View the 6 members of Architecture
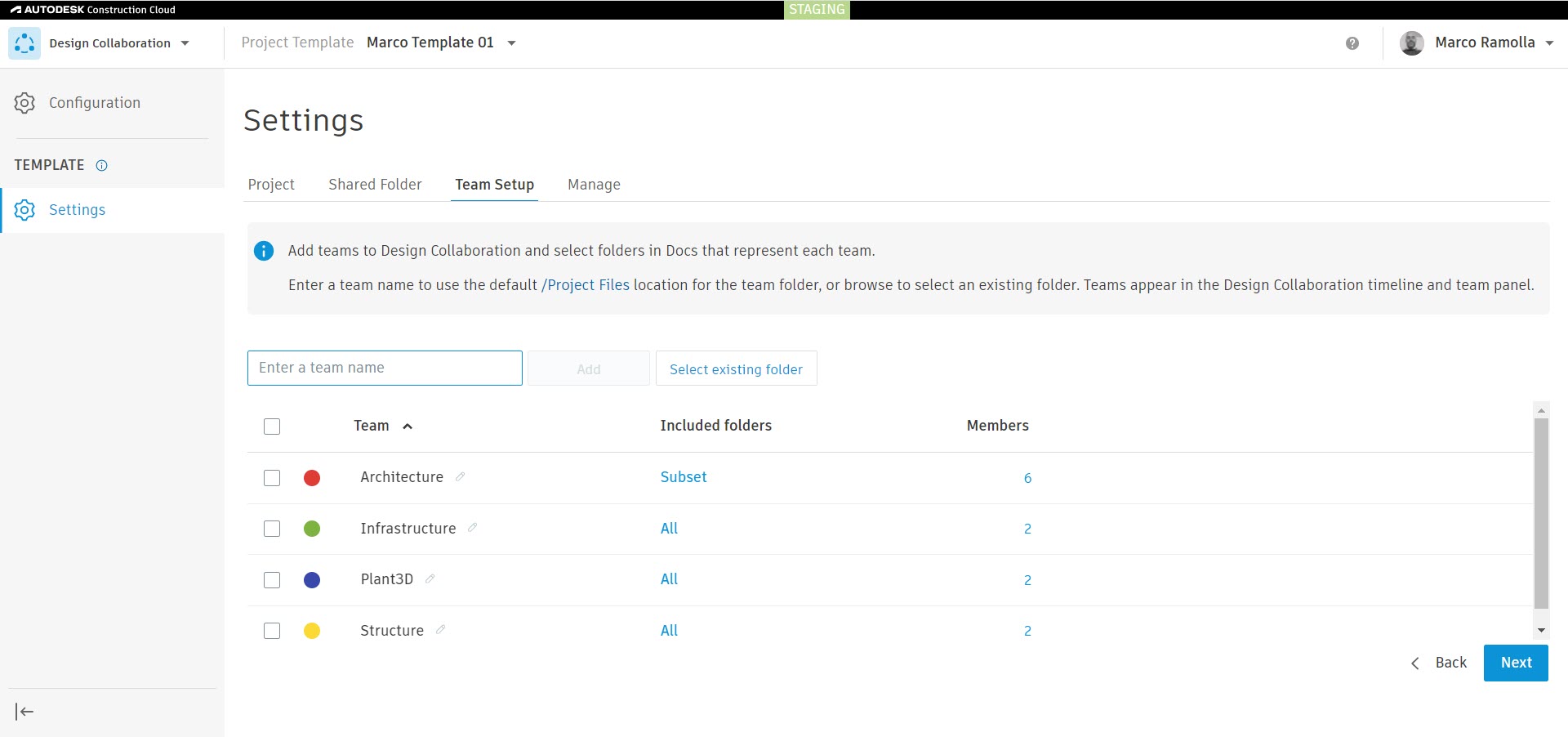The image size is (1568, 737). (1027, 478)
